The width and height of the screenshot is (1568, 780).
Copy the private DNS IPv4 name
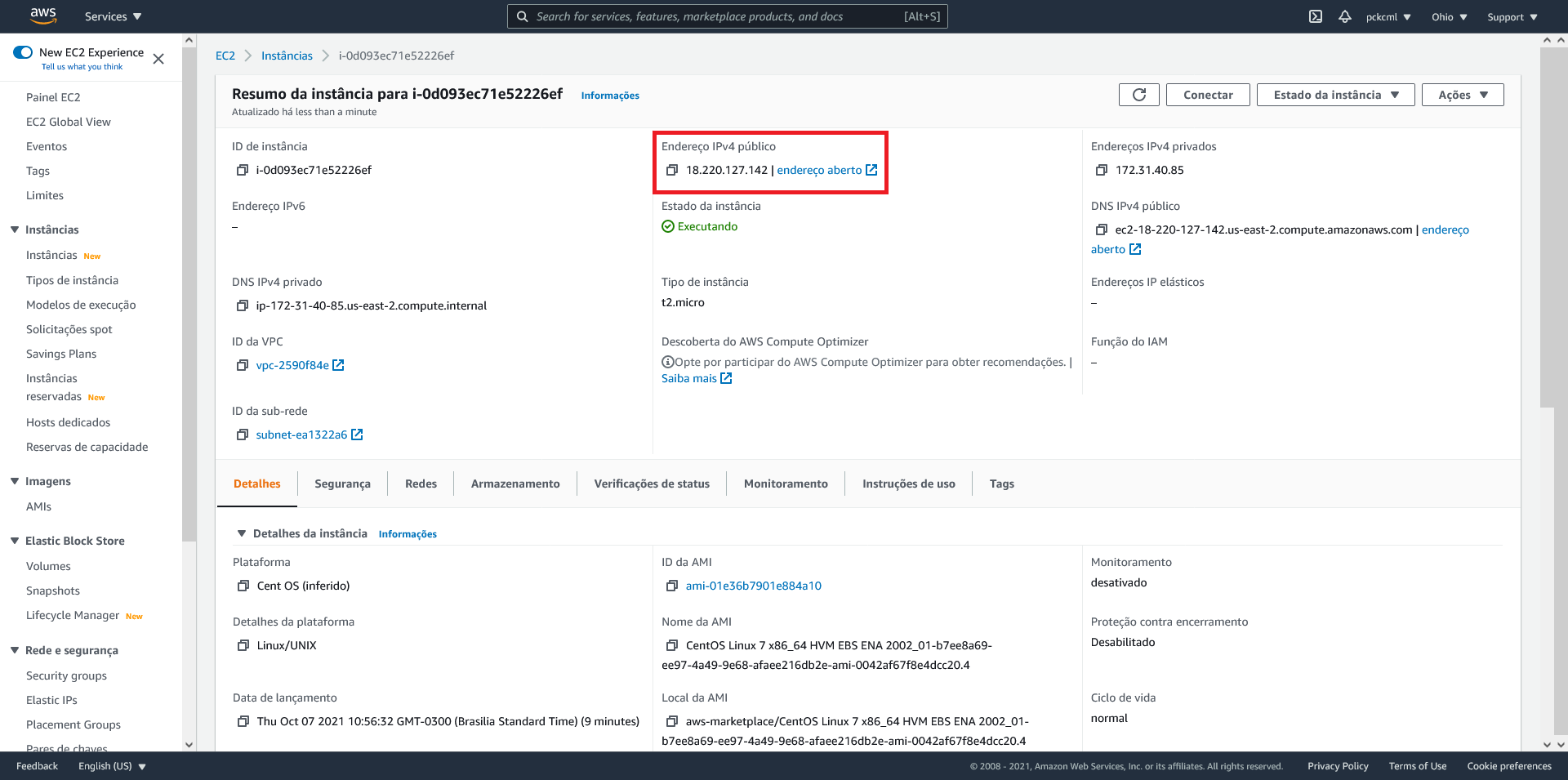pos(242,305)
